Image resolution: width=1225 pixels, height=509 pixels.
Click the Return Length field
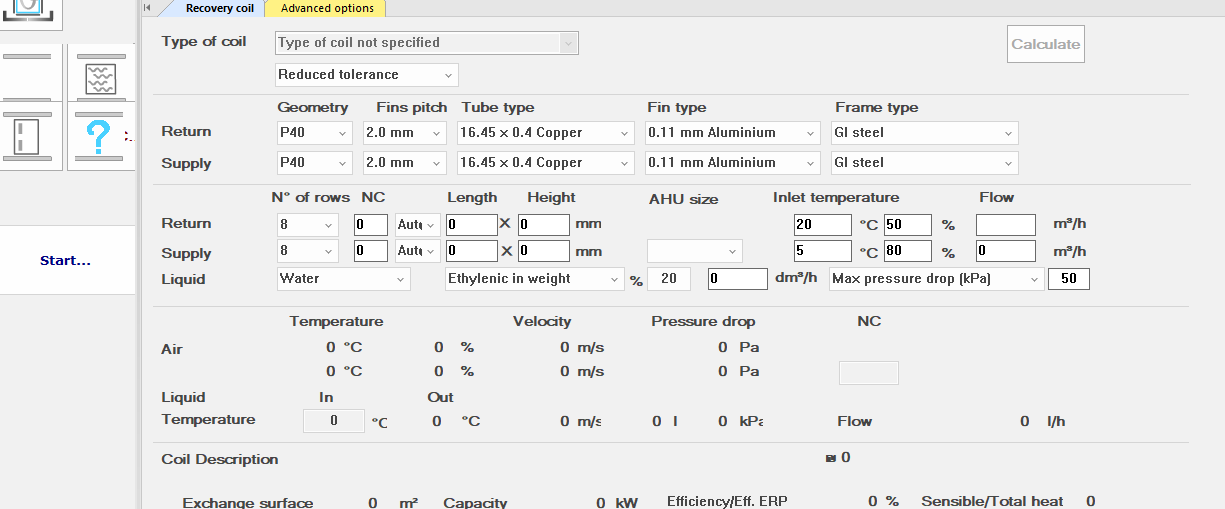point(471,225)
